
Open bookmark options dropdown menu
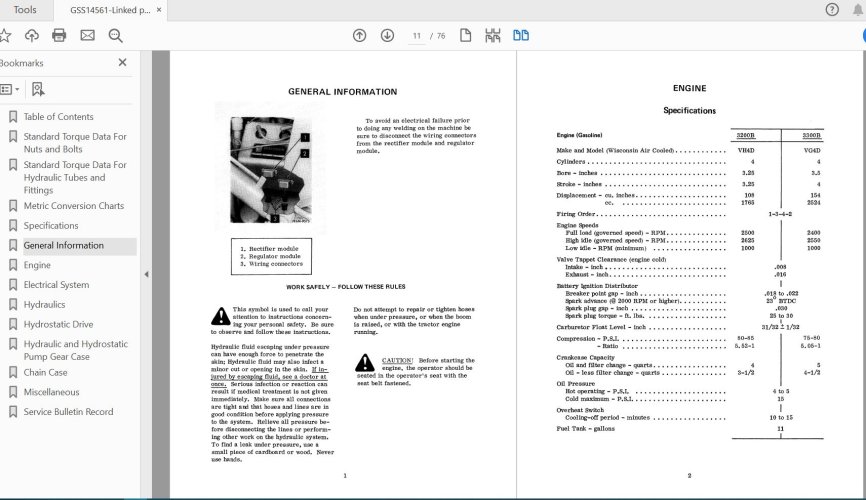click(11, 89)
